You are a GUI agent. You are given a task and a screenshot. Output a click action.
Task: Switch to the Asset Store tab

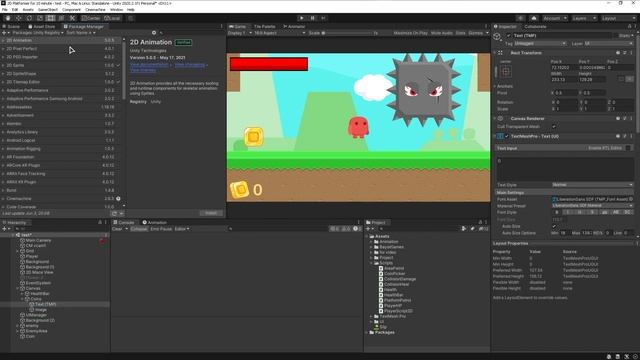tap(41, 27)
